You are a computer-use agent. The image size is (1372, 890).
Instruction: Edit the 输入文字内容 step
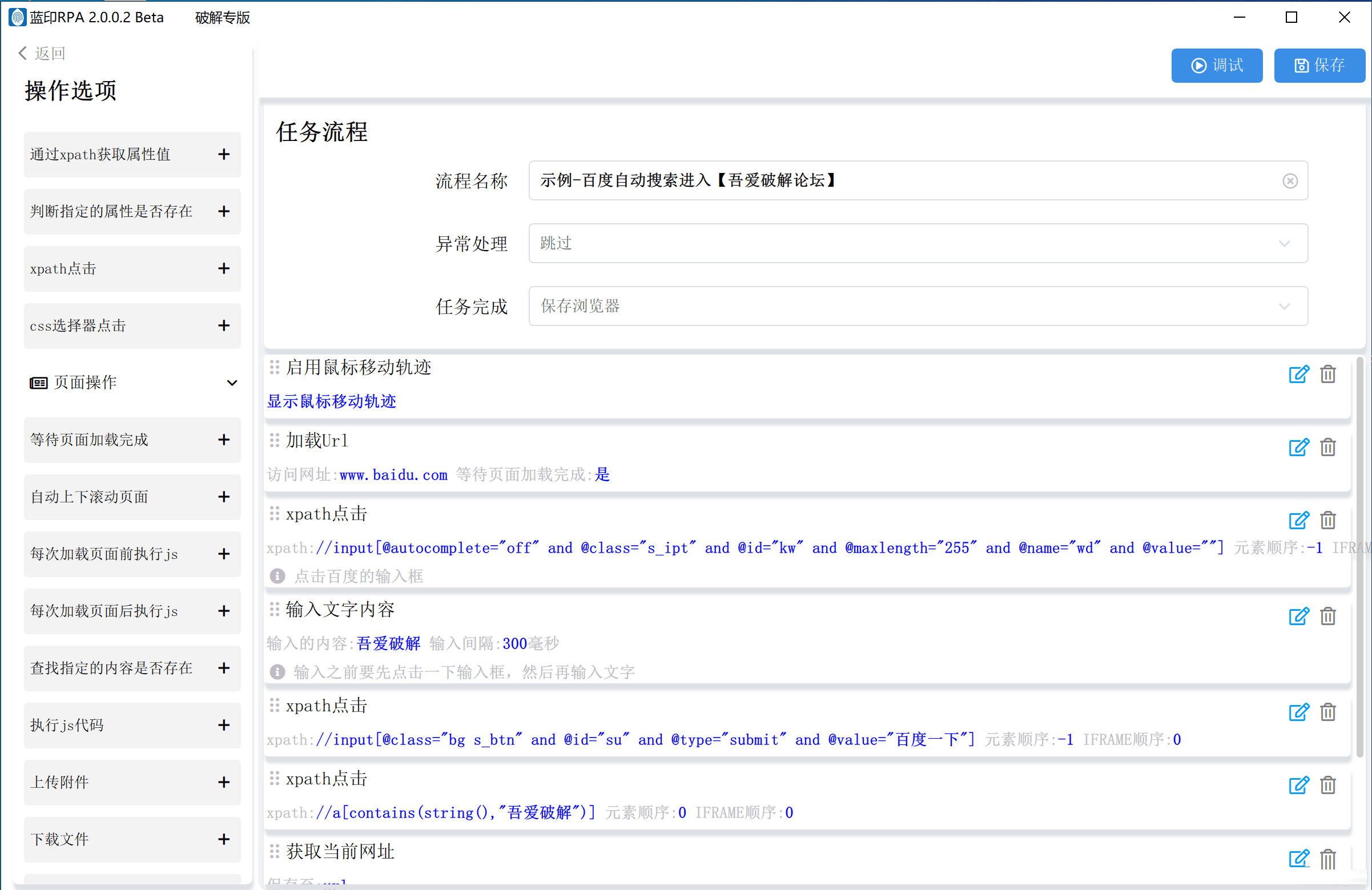click(1298, 616)
